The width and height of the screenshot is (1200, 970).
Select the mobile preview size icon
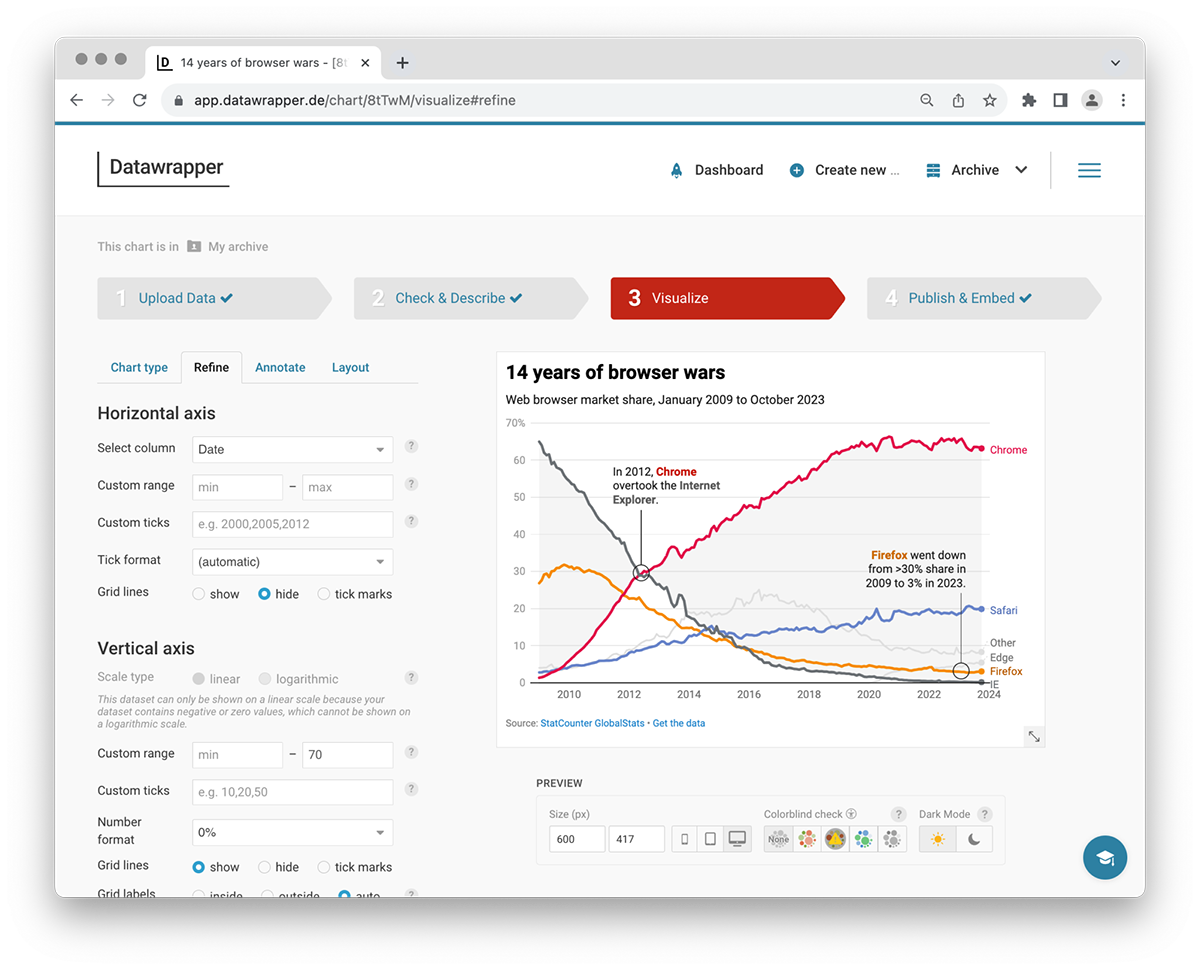[x=684, y=839]
